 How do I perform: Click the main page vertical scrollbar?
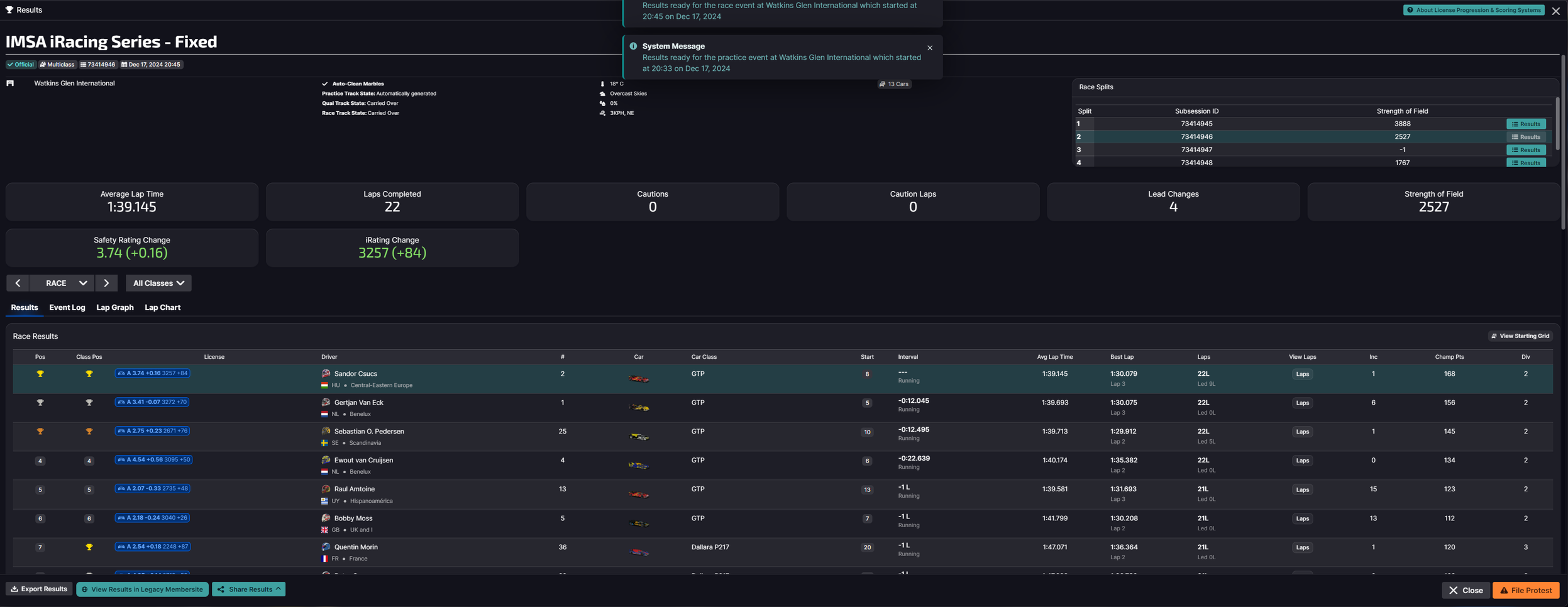pos(1562,143)
